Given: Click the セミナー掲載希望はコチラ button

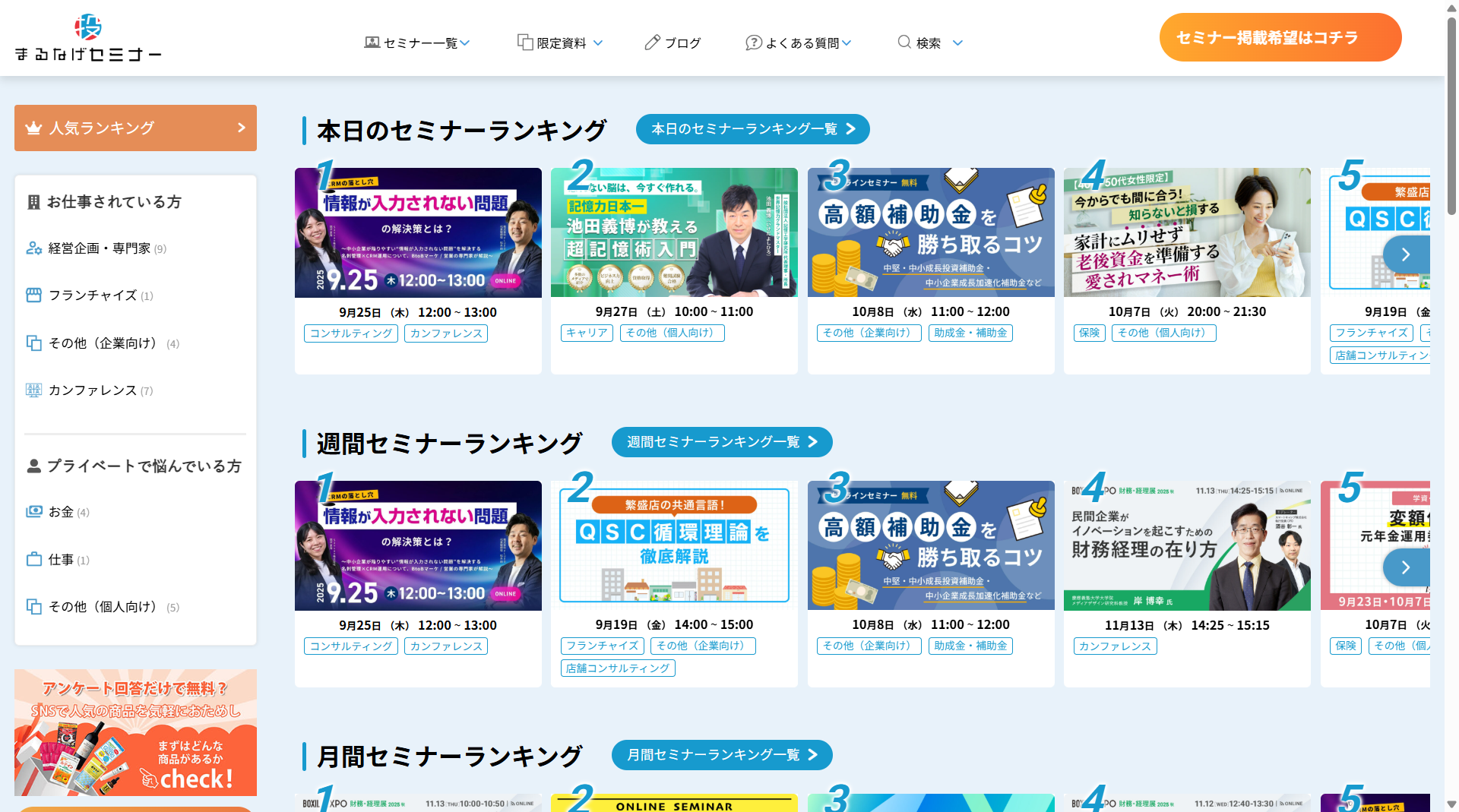Looking at the screenshot, I should (x=1280, y=37).
